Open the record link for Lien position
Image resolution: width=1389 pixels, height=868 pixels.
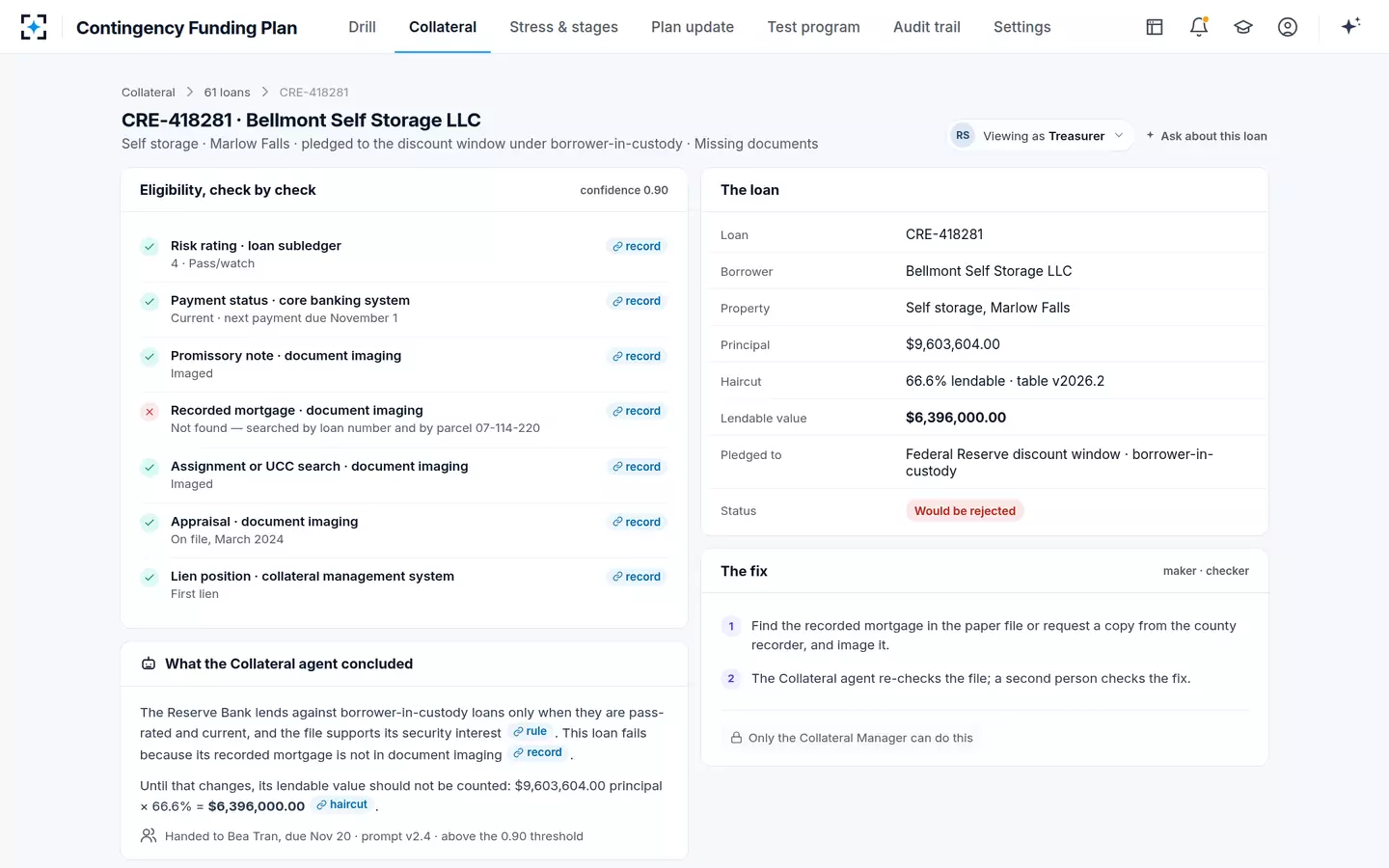point(637,578)
